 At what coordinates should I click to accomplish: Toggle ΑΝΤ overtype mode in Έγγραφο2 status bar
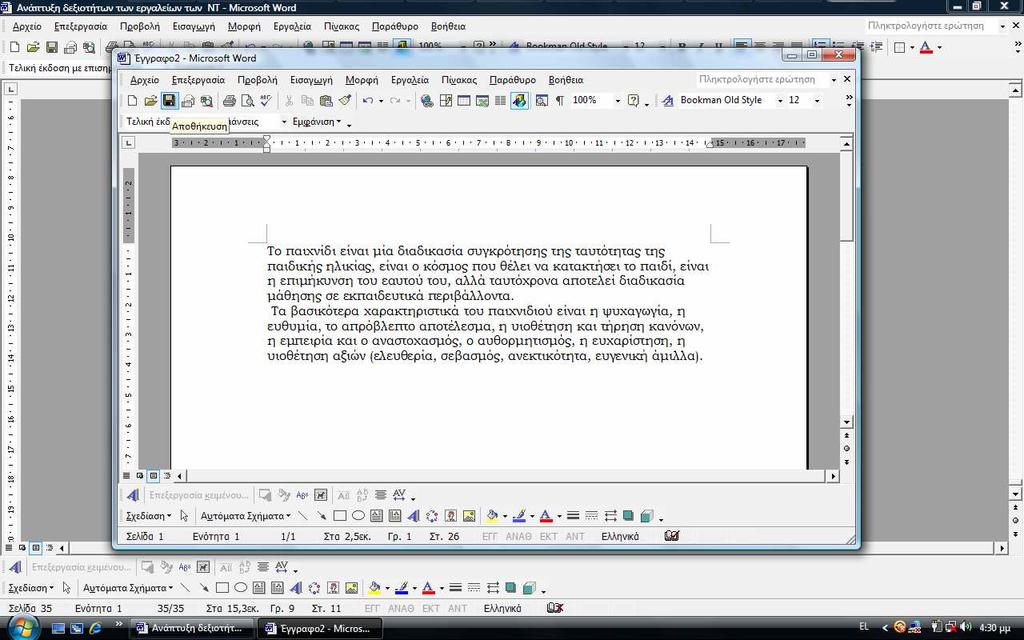[x=575, y=537]
